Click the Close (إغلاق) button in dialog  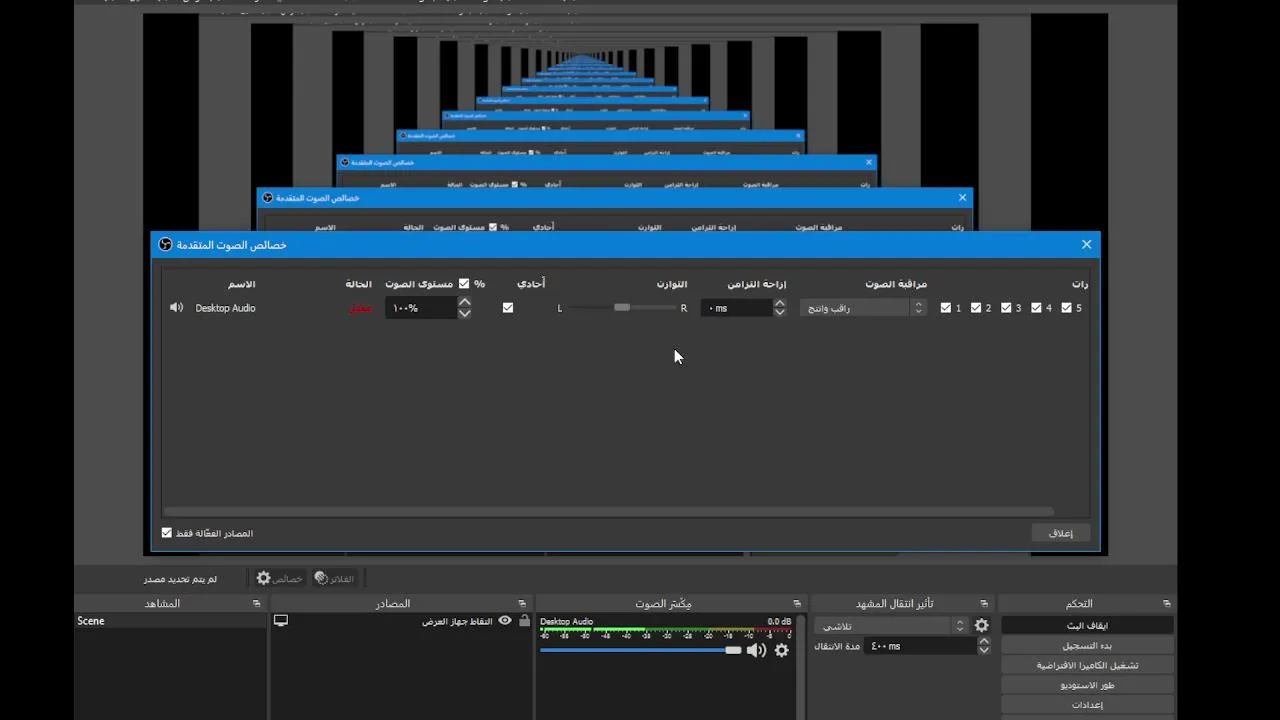(1061, 533)
